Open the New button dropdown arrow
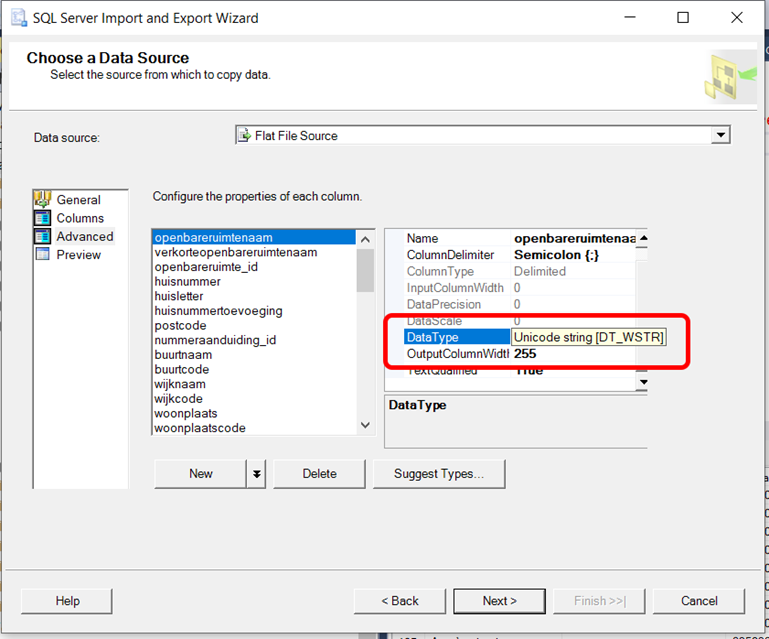The width and height of the screenshot is (769, 639). (256, 474)
